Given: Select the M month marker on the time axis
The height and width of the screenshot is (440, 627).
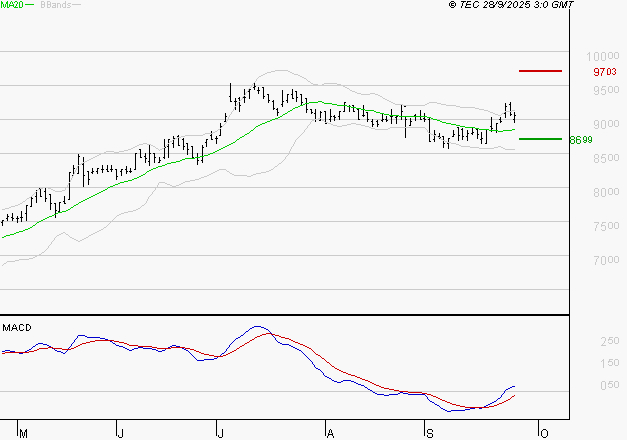Looking at the screenshot, I should [x=23, y=434].
